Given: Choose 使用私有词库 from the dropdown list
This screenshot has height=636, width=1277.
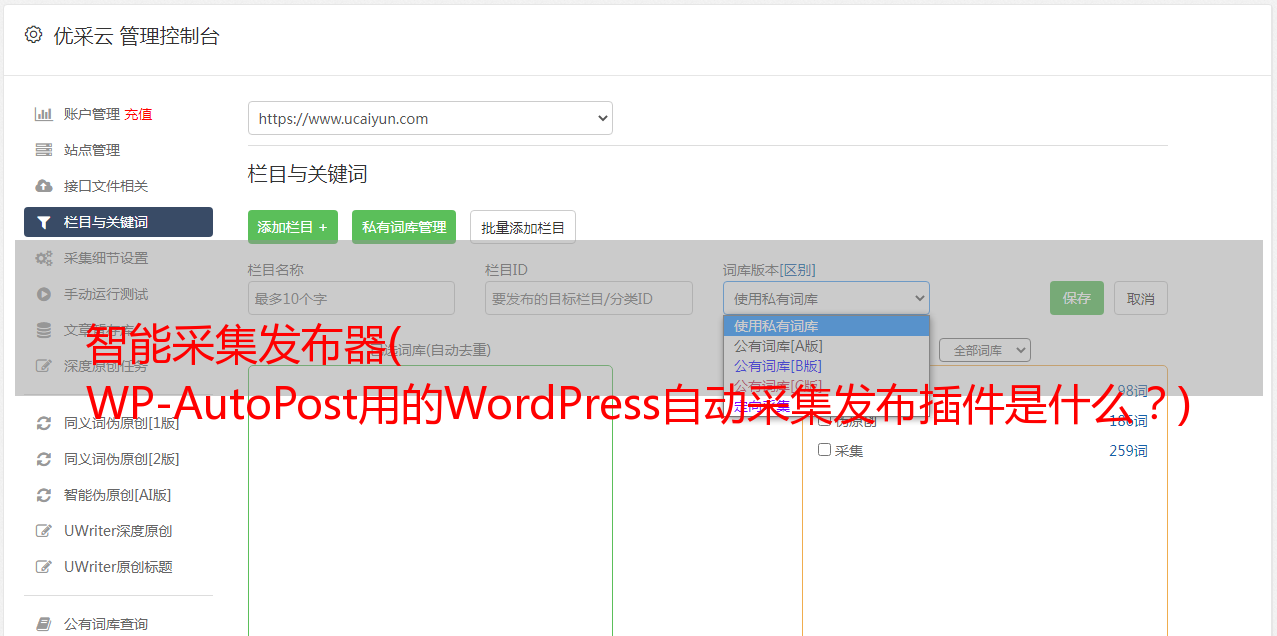Looking at the screenshot, I should (x=826, y=326).
